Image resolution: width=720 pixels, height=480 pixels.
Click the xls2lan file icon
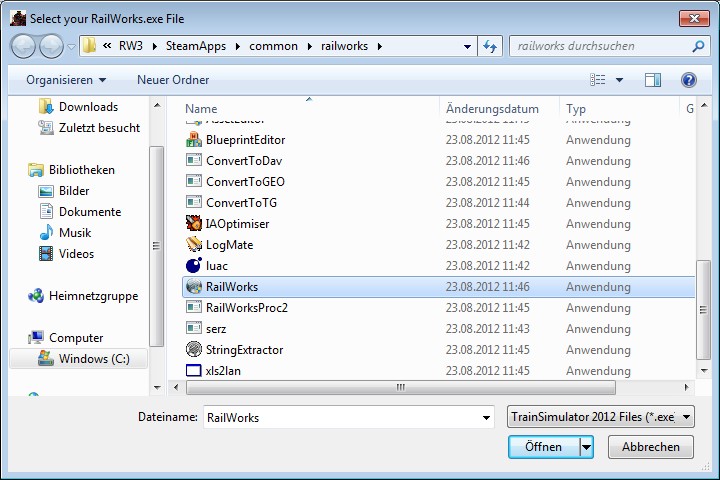click(x=194, y=370)
